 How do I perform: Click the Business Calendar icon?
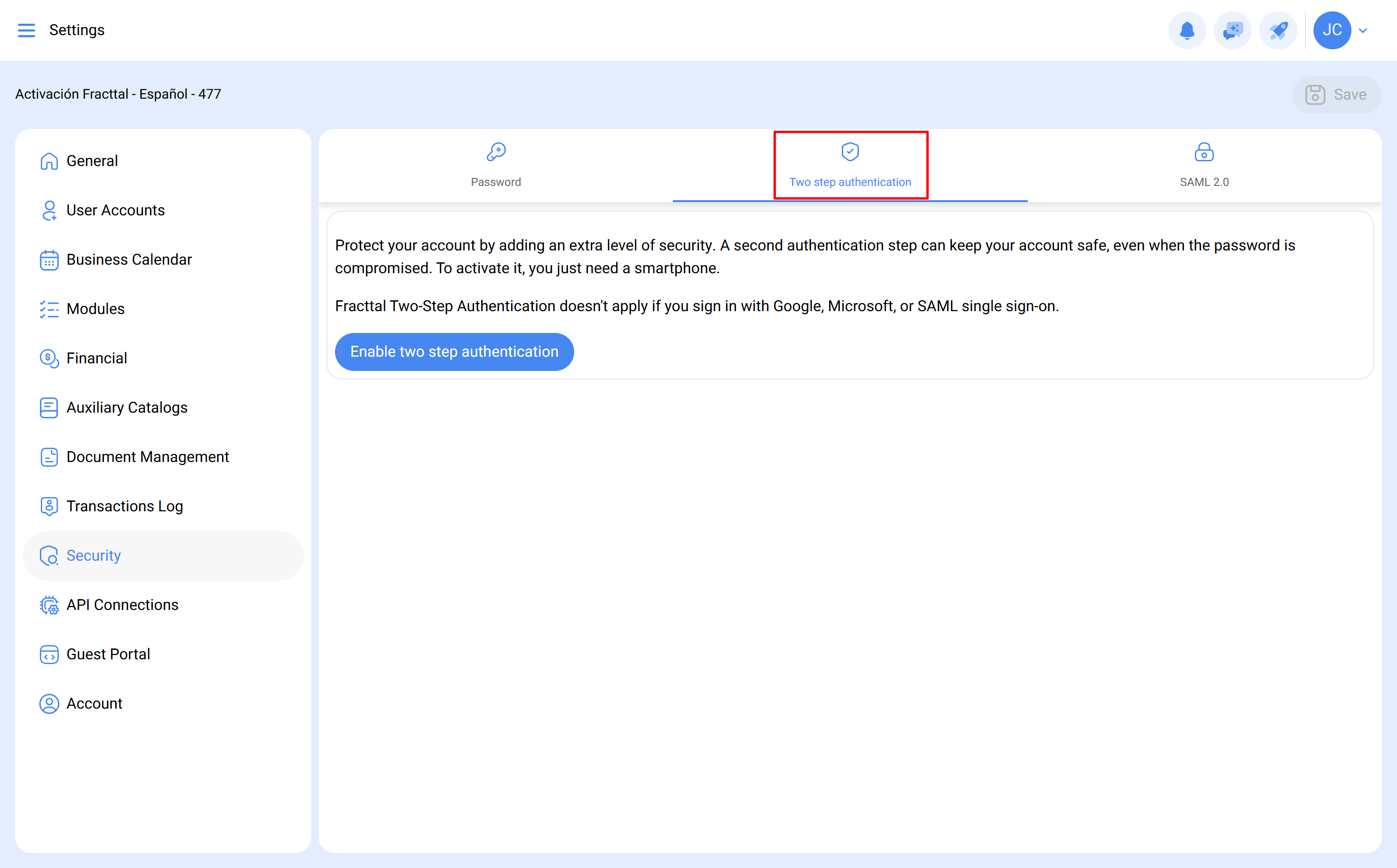49,259
